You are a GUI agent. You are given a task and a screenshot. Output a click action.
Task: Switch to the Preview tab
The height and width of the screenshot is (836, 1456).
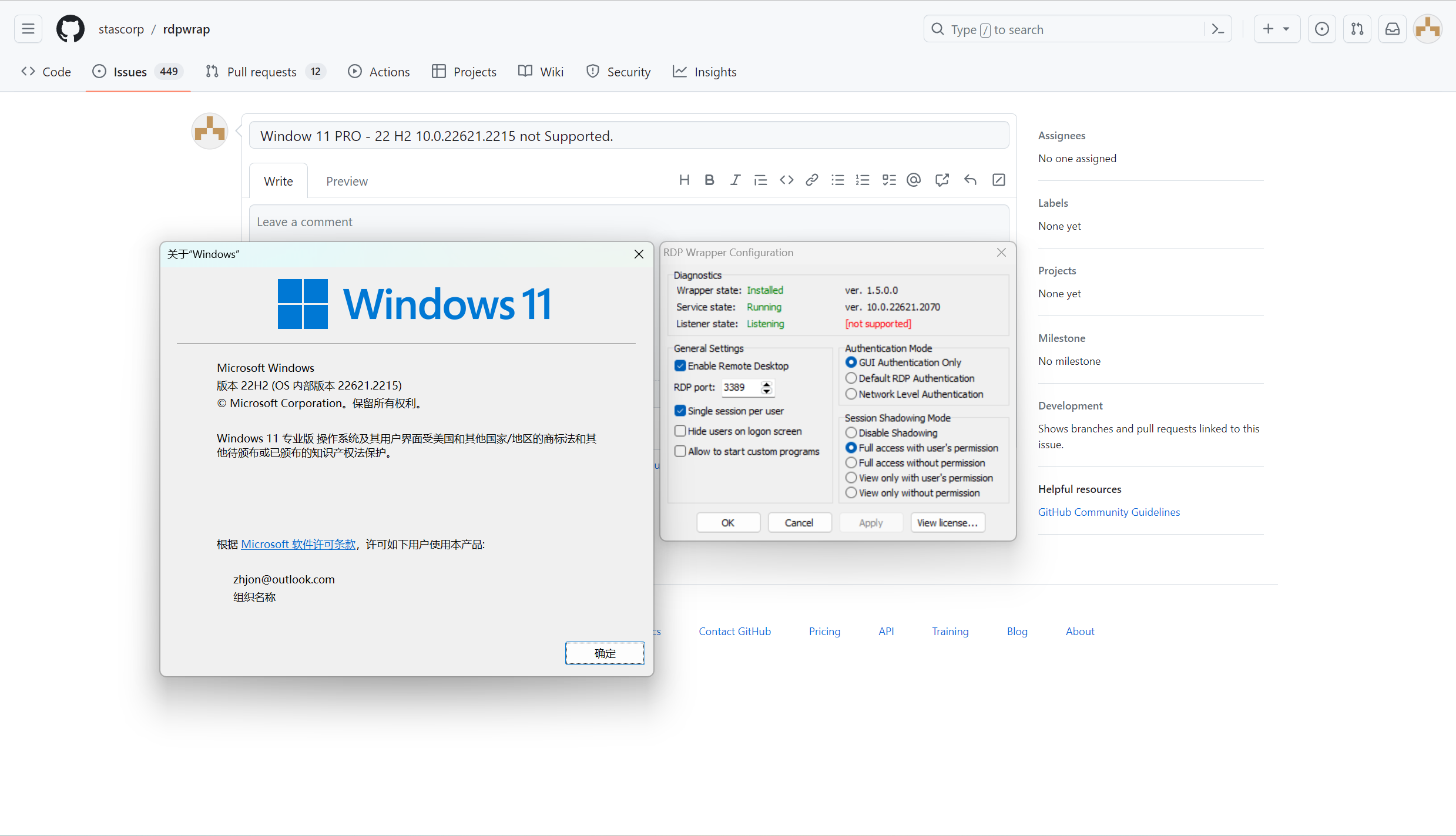coord(347,181)
